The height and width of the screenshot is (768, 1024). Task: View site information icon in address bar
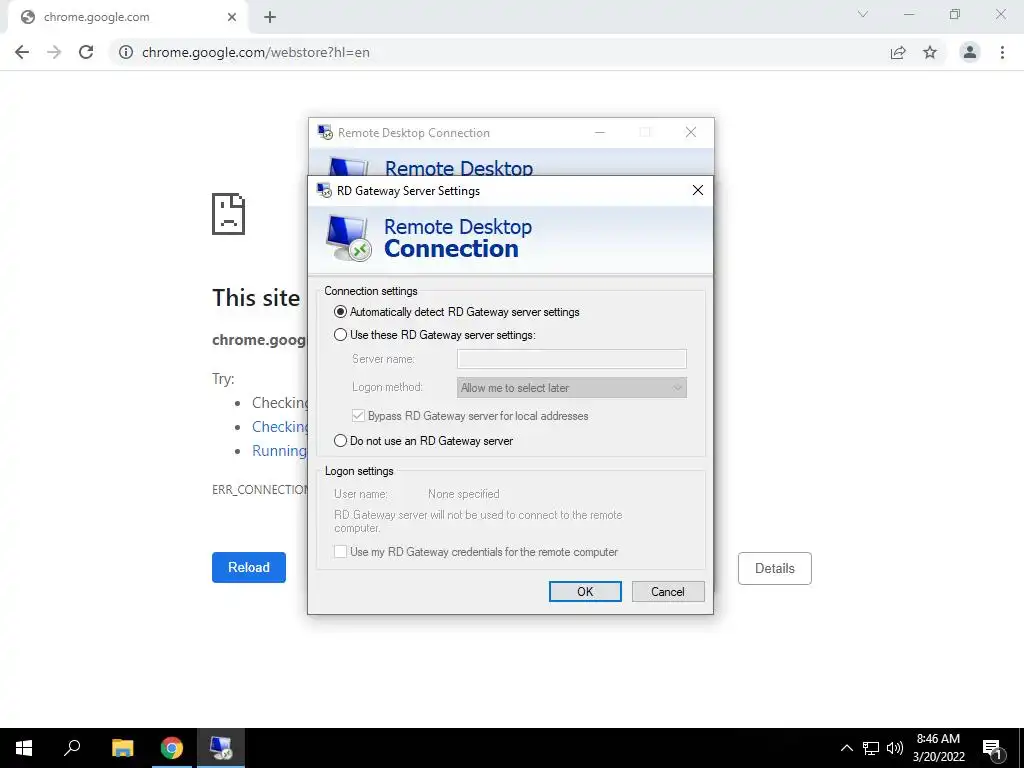click(x=126, y=52)
